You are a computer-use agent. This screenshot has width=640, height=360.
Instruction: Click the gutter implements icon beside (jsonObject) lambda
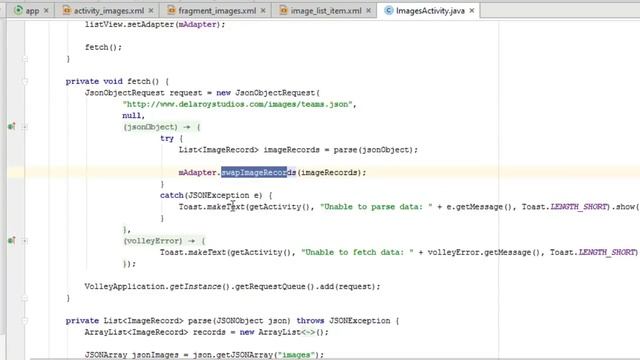point(11,127)
